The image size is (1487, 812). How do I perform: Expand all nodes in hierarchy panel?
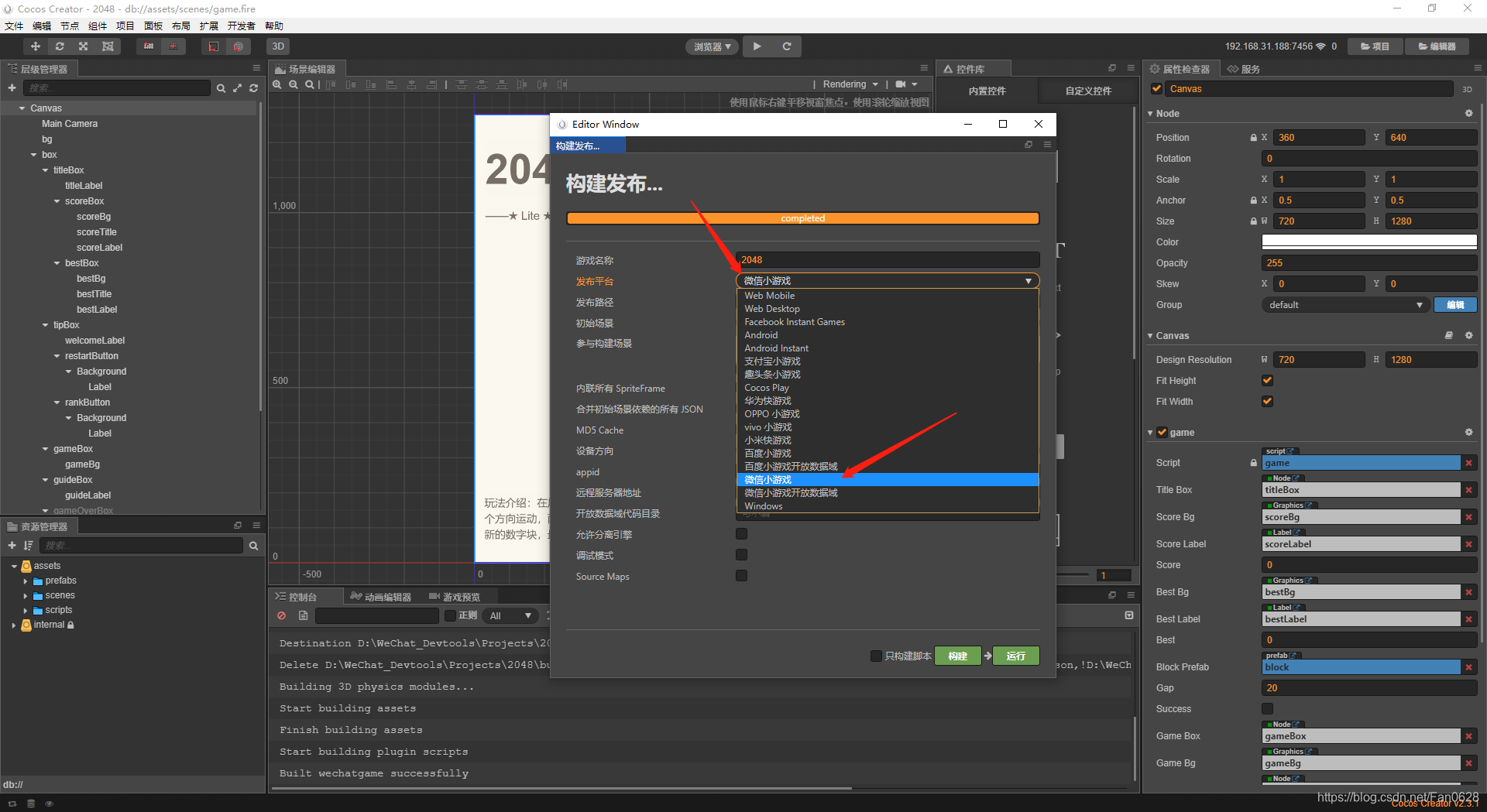click(237, 88)
